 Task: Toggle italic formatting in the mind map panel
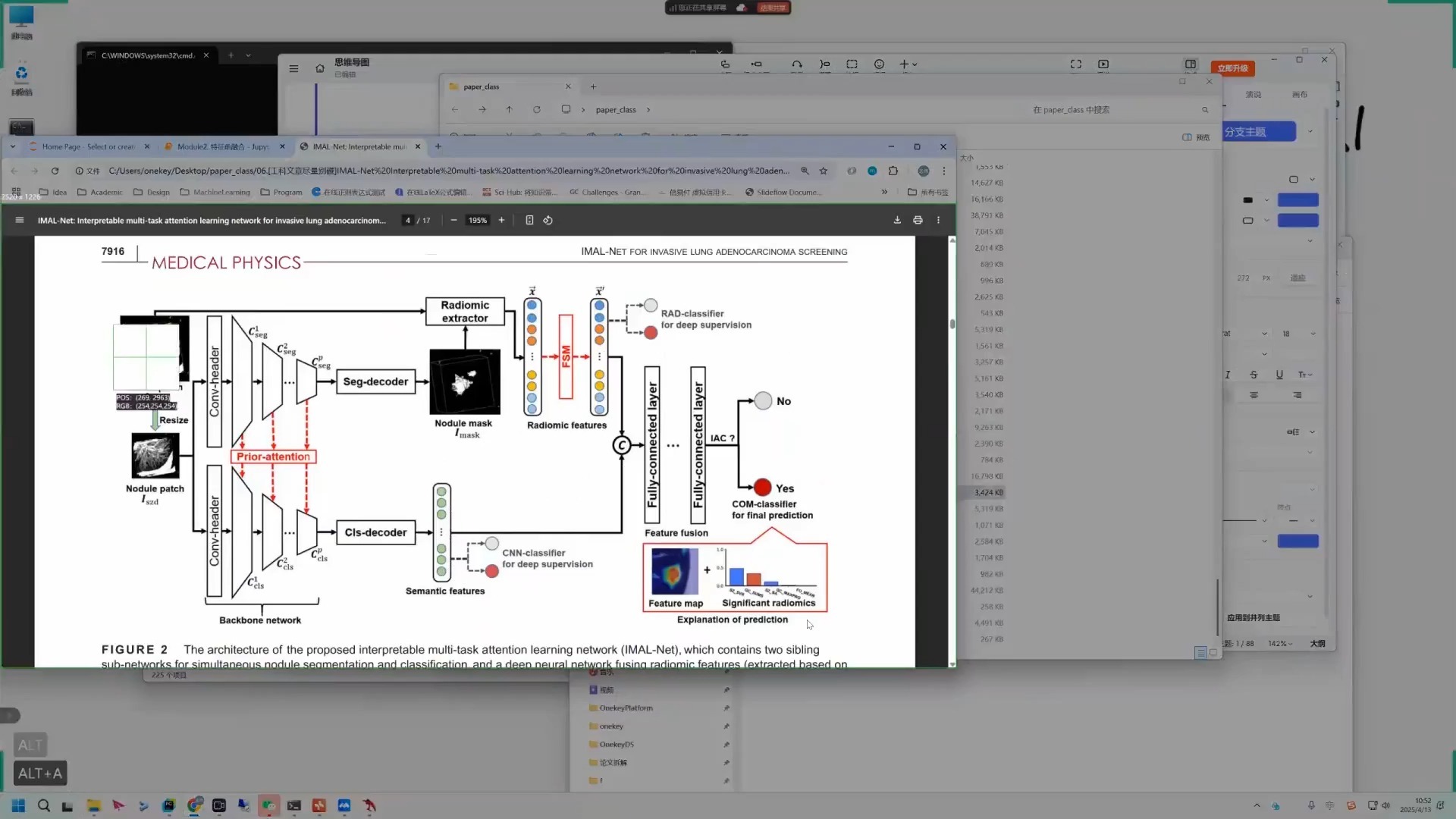[1228, 375]
